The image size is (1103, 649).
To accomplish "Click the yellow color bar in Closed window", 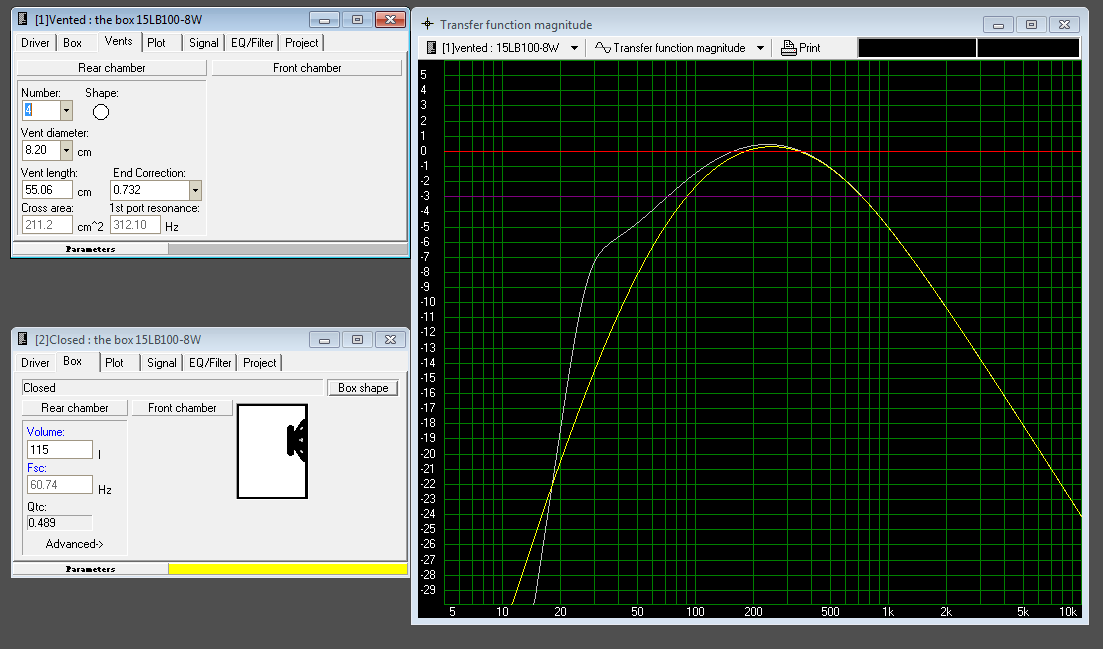I will point(287,569).
